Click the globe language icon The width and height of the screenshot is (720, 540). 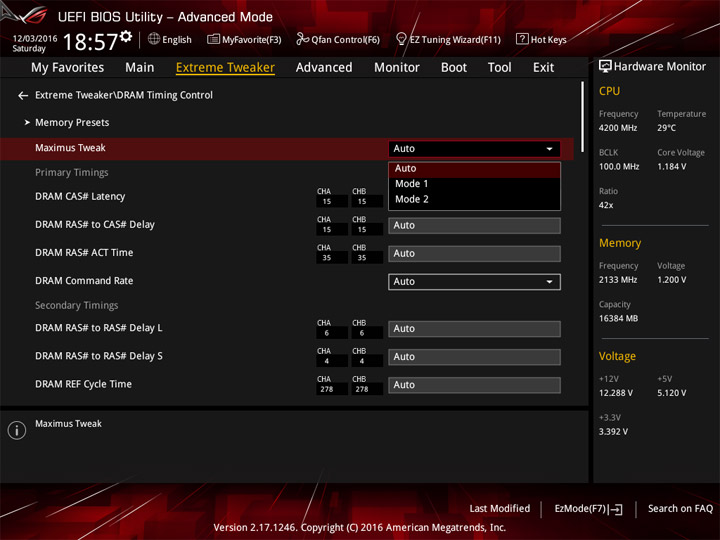[154, 39]
